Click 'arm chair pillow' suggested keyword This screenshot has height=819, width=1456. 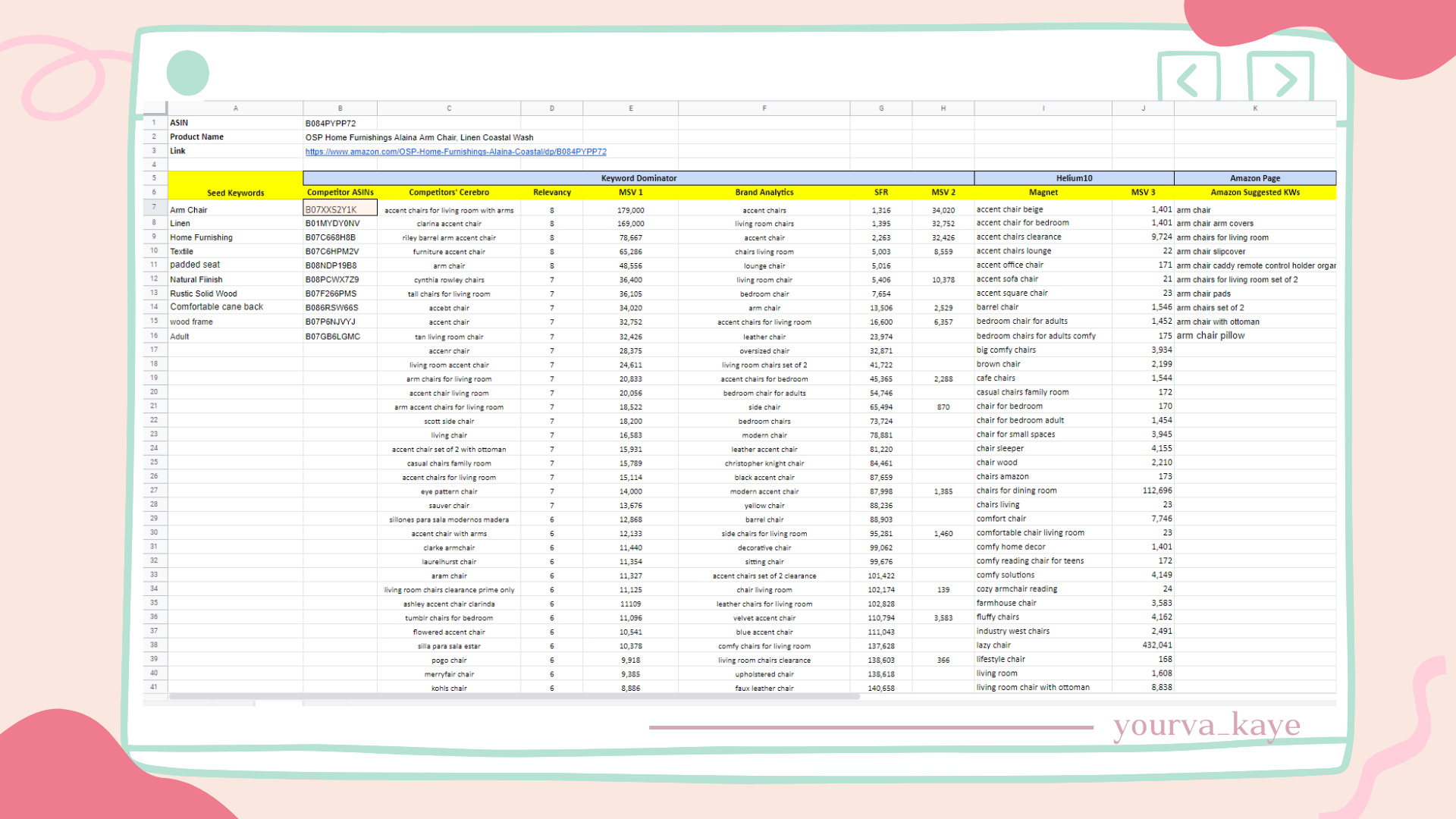click(1255, 336)
